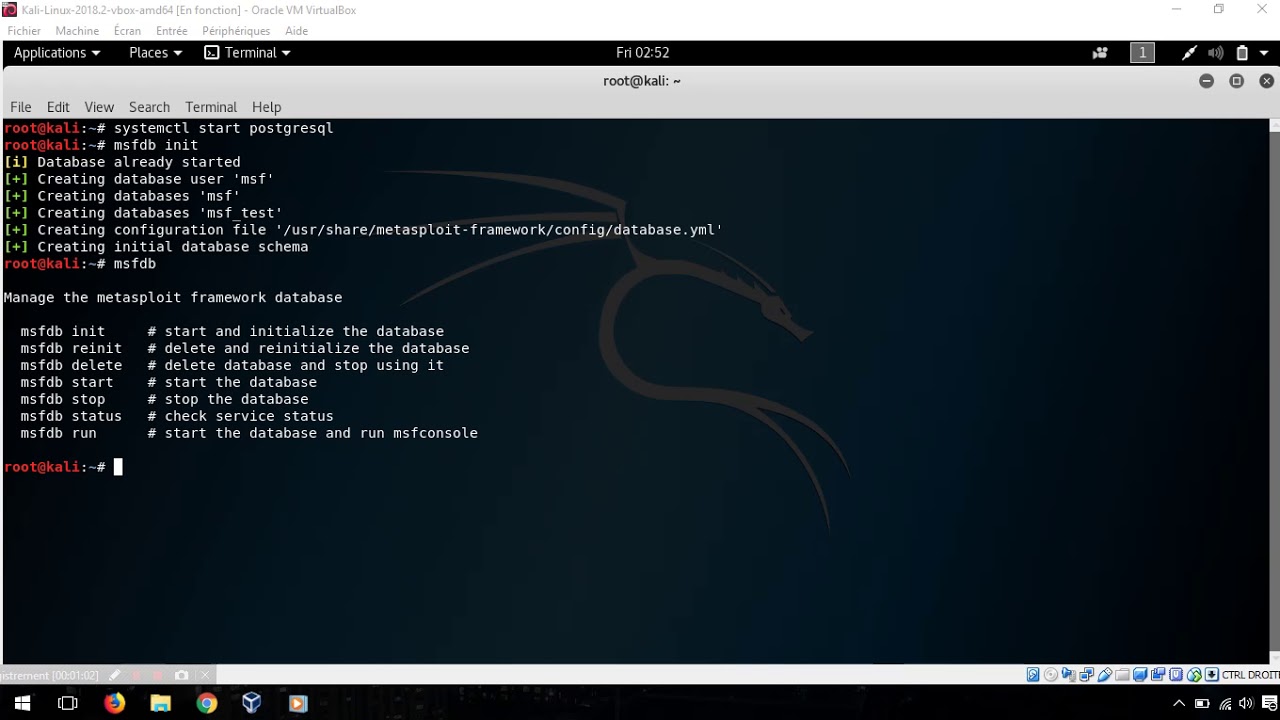Image resolution: width=1280 pixels, height=720 pixels.
Task: Launch Firefox from Windows taskbar
Action: [x=114, y=703]
